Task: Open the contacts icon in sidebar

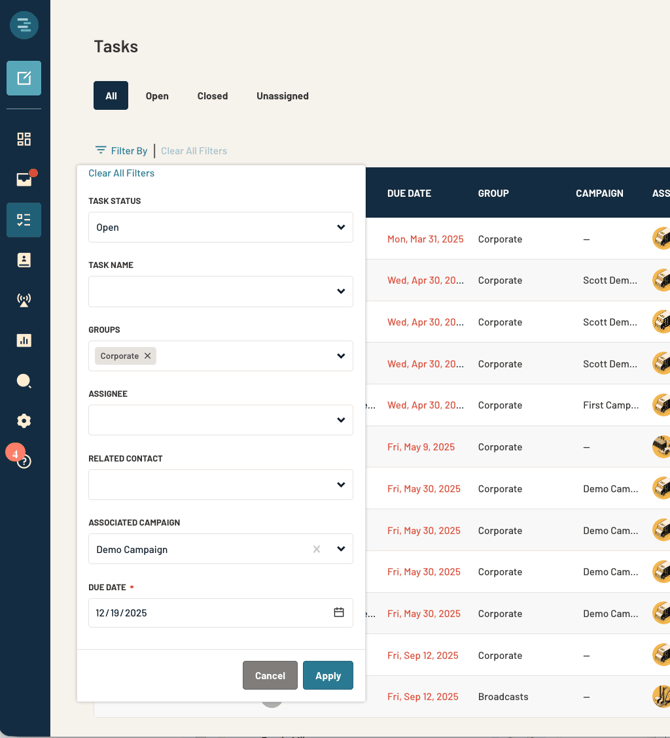Action: coord(24,260)
